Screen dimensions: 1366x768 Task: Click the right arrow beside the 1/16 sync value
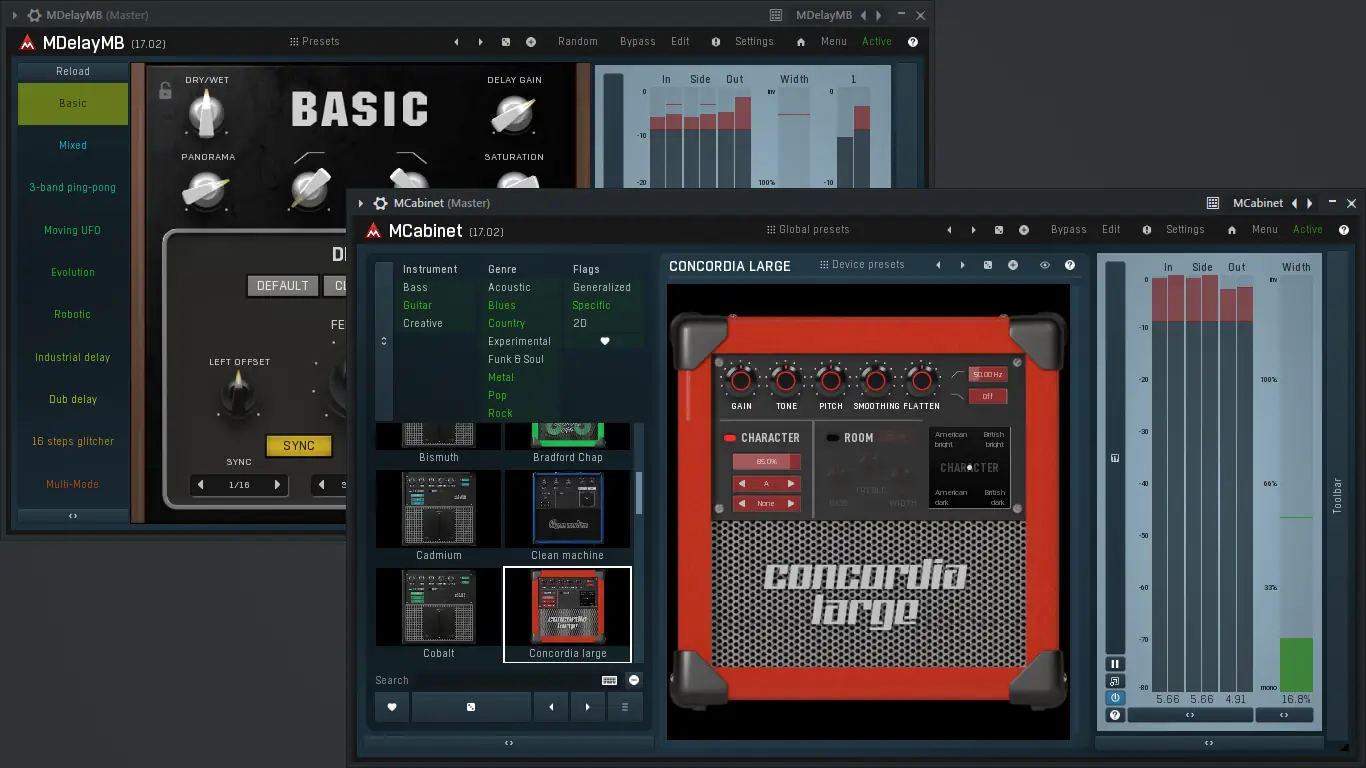pyautogui.click(x=278, y=485)
